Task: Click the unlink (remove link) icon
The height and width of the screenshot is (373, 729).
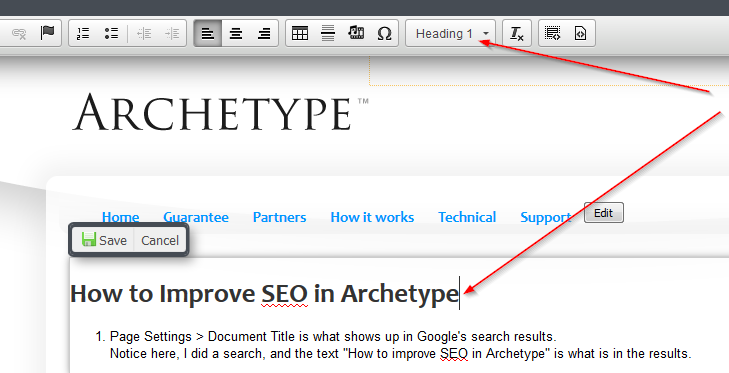Action: coord(19,33)
